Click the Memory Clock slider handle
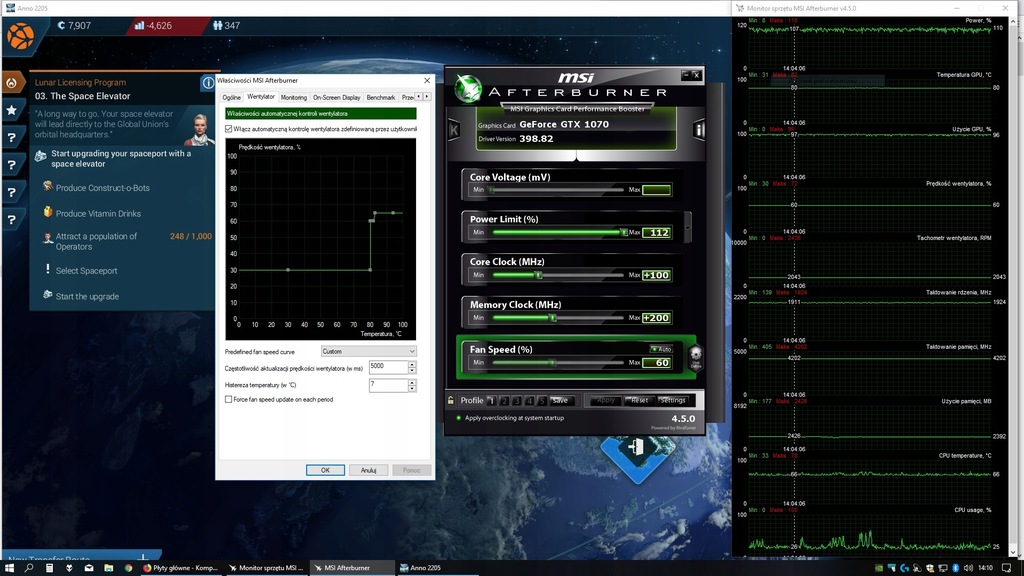The width and height of the screenshot is (1024, 576). [552, 318]
